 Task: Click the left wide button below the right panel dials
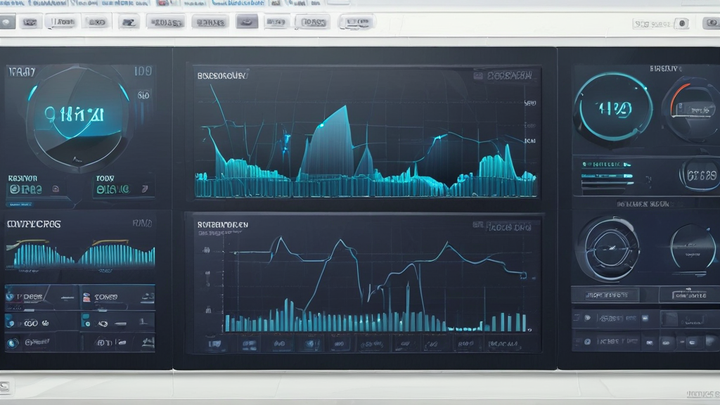(x=606, y=295)
